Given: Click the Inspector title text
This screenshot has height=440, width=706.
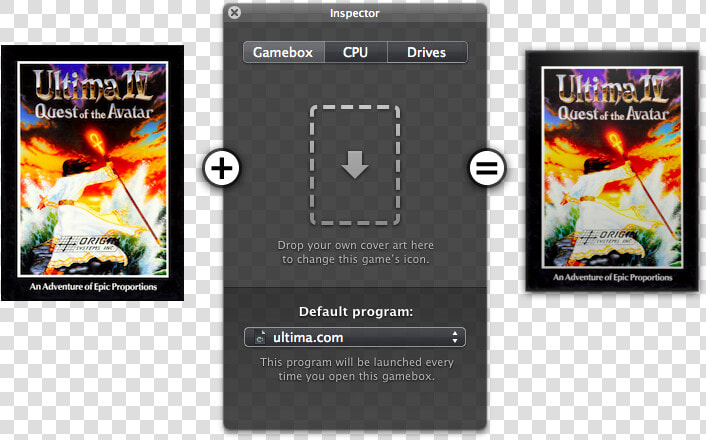Looking at the screenshot, I should tap(354, 14).
